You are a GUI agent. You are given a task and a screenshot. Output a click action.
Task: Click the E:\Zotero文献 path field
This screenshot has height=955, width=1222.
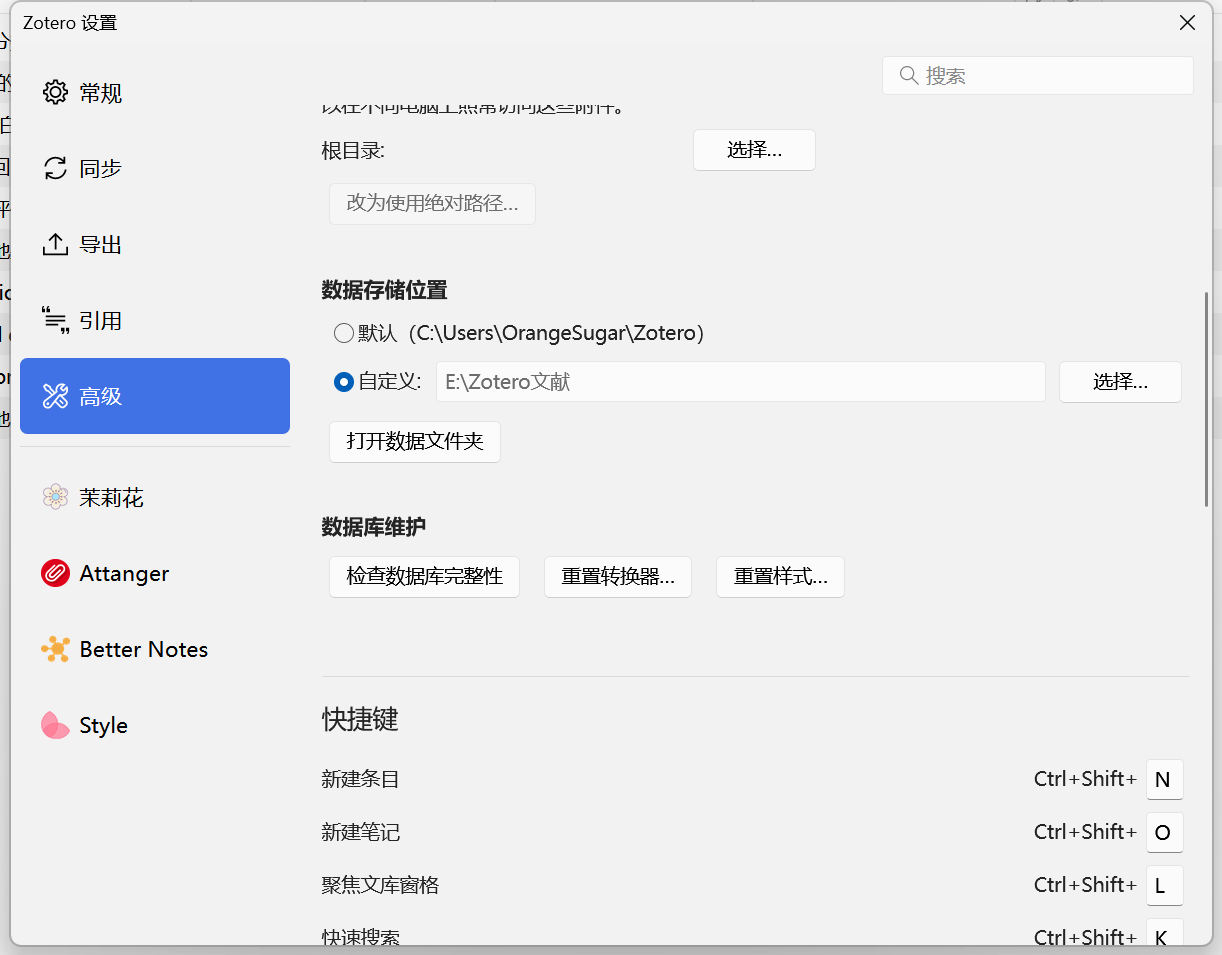click(740, 382)
